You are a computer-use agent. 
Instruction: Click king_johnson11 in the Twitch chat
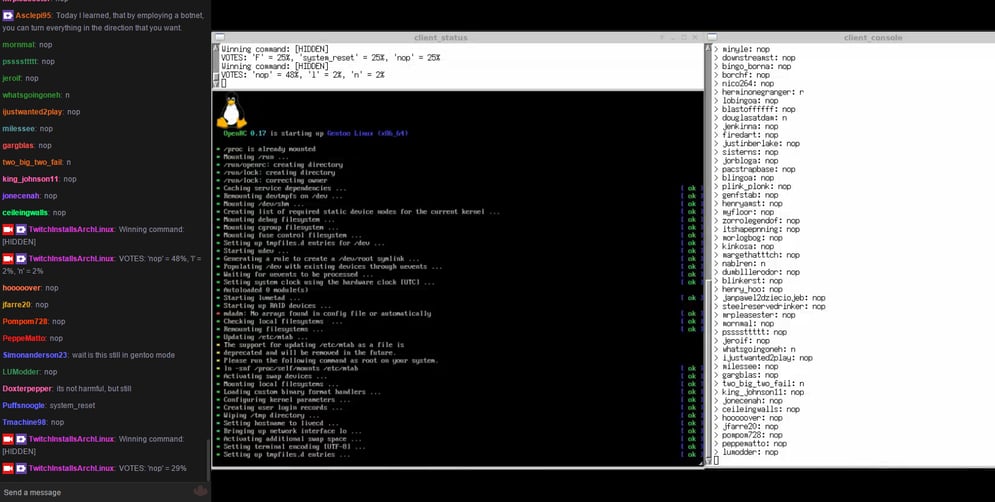(x=30, y=179)
